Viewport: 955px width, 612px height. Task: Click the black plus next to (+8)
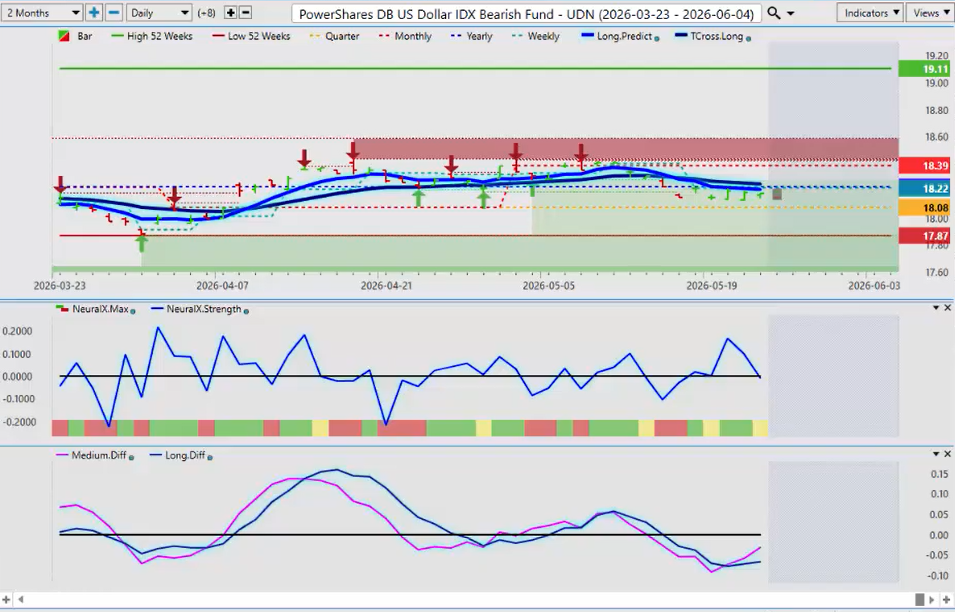[231, 12]
